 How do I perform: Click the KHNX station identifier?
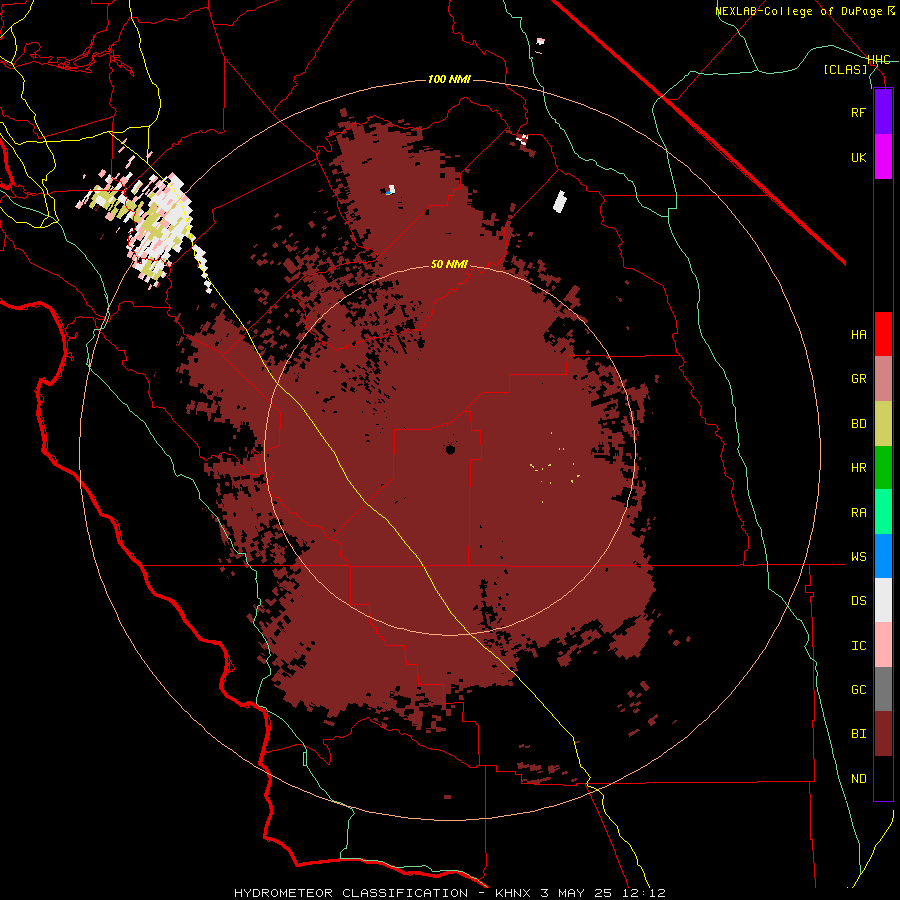[513, 893]
